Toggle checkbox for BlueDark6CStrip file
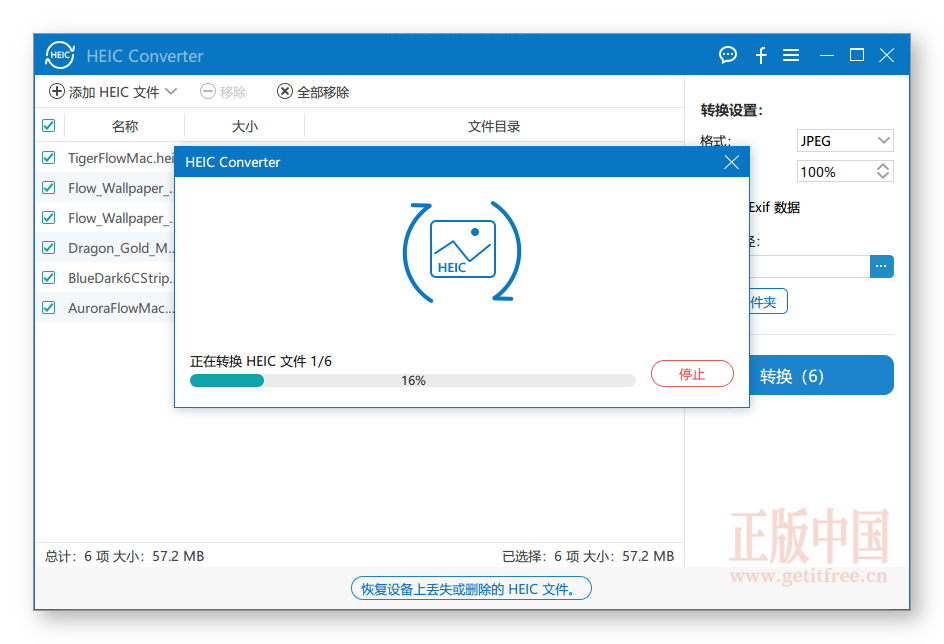Image resolution: width=944 pixels, height=644 pixels. pyautogui.click(x=49, y=278)
